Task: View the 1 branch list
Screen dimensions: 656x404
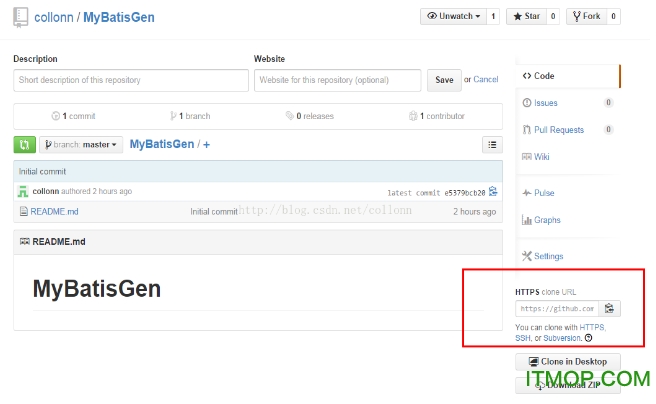Action: point(190,116)
